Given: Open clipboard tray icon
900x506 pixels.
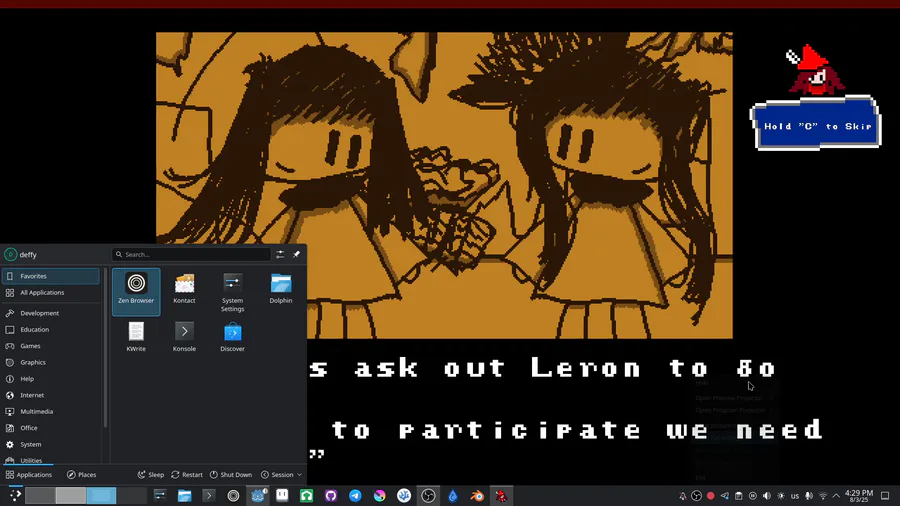Looking at the screenshot, I should (x=739, y=496).
